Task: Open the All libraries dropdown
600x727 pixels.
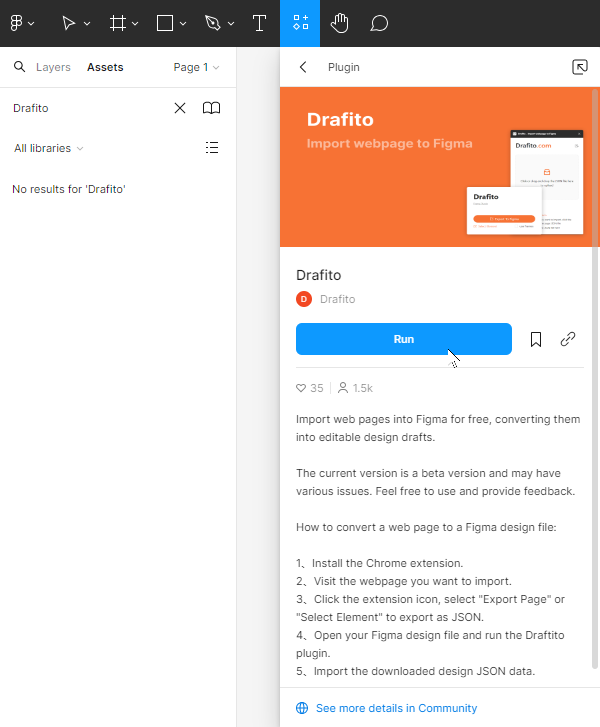Action: tap(48, 148)
